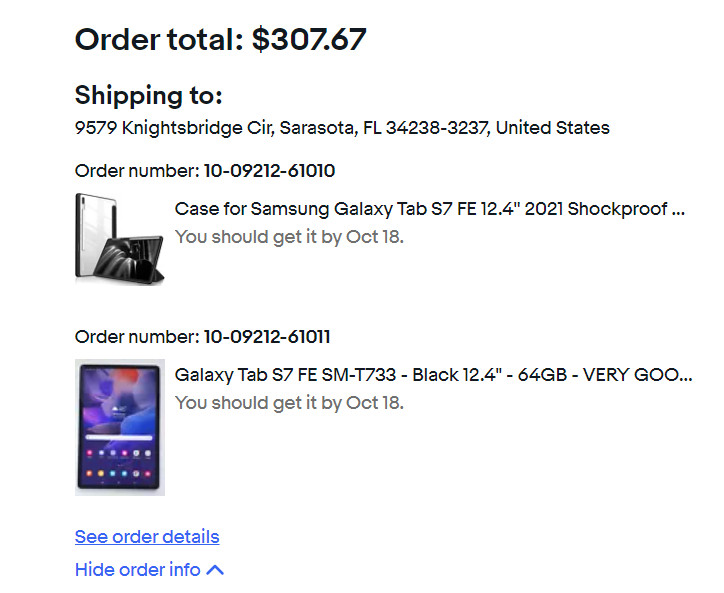This screenshot has width=724, height=593.
Task: Click the Order number label above the tablet
Action: click(x=137, y=337)
